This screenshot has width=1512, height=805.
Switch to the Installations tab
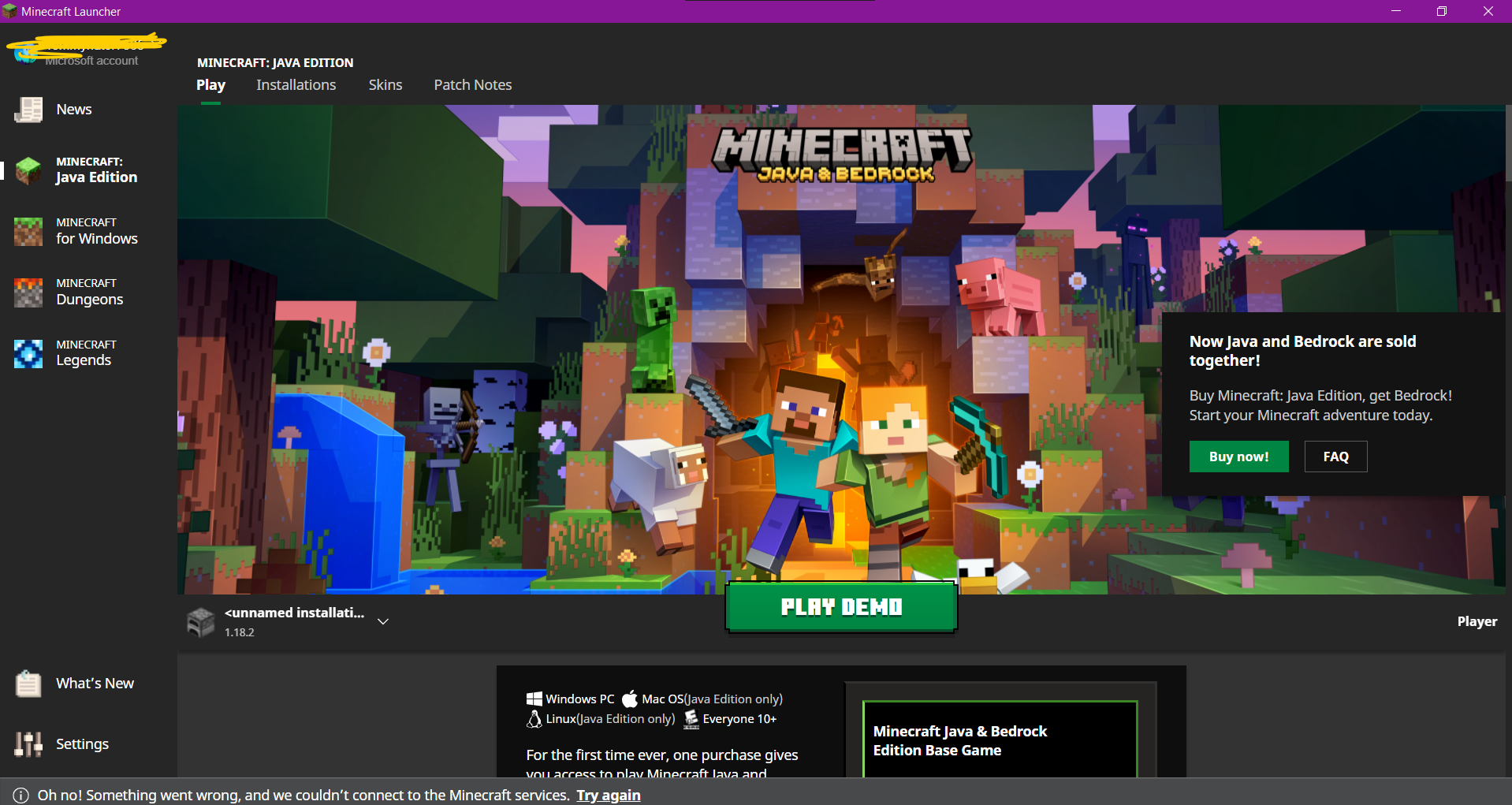pos(296,85)
